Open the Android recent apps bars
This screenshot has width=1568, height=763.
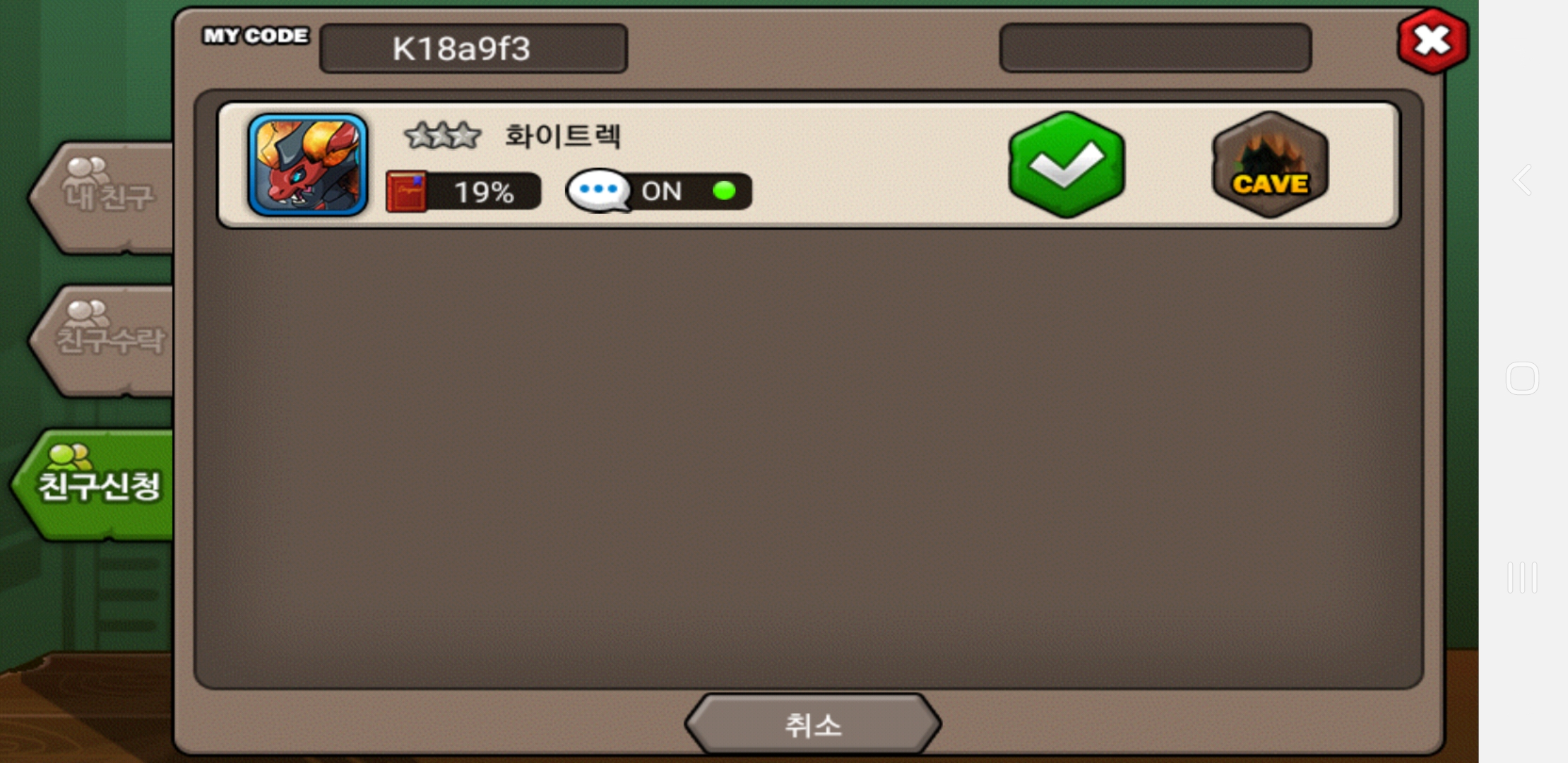1522,577
